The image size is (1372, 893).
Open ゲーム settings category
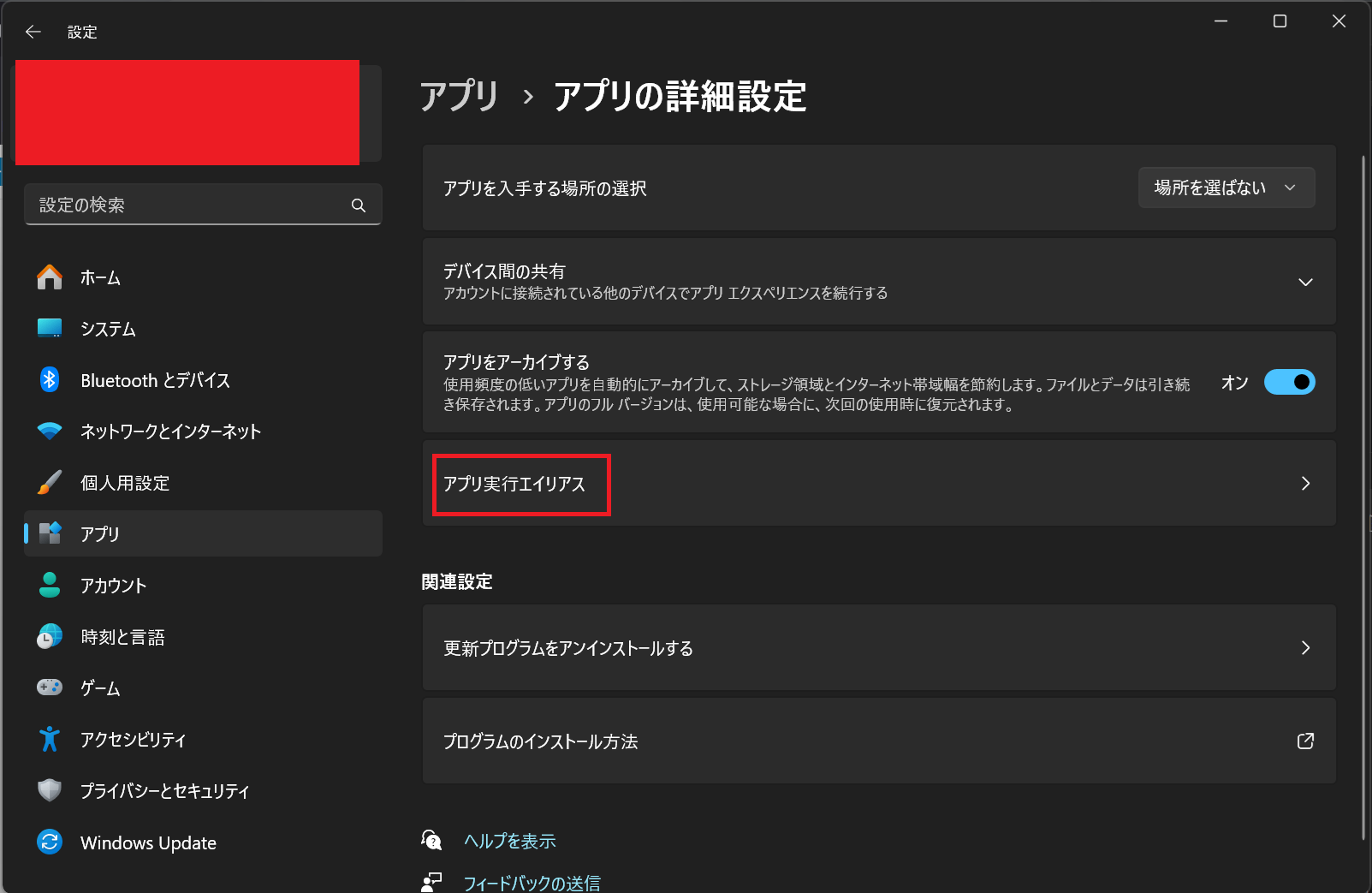tap(203, 688)
